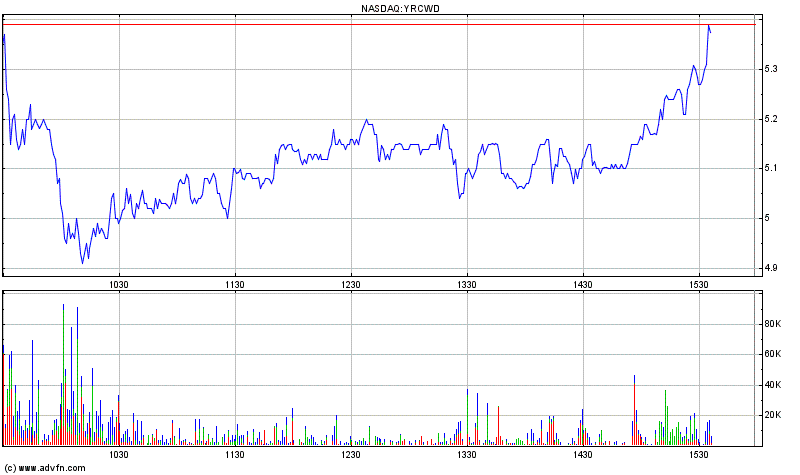Click the 1030 time label under the volume chart
Image resolution: width=800 pixels, height=475 pixels.
click(x=119, y=454)
